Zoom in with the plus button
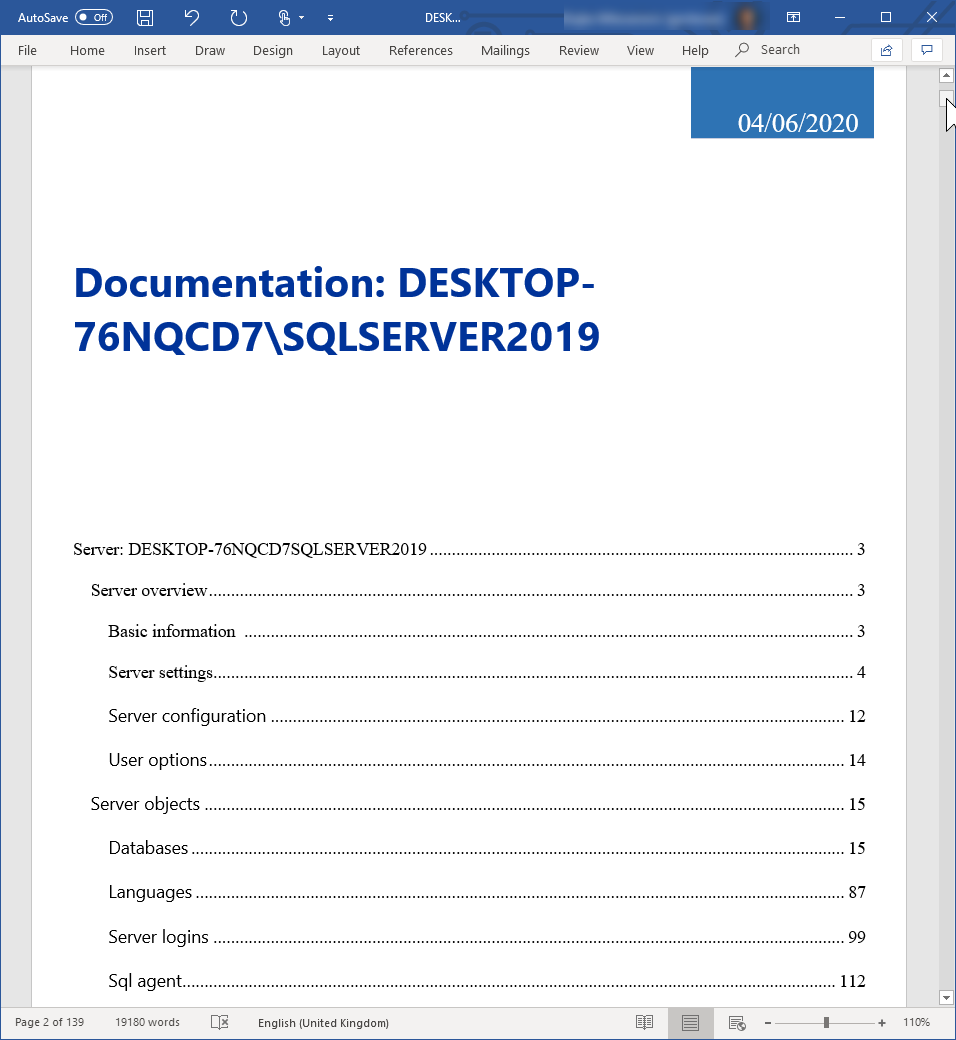Viewport: 956px width, 1040px height. 882,1023
